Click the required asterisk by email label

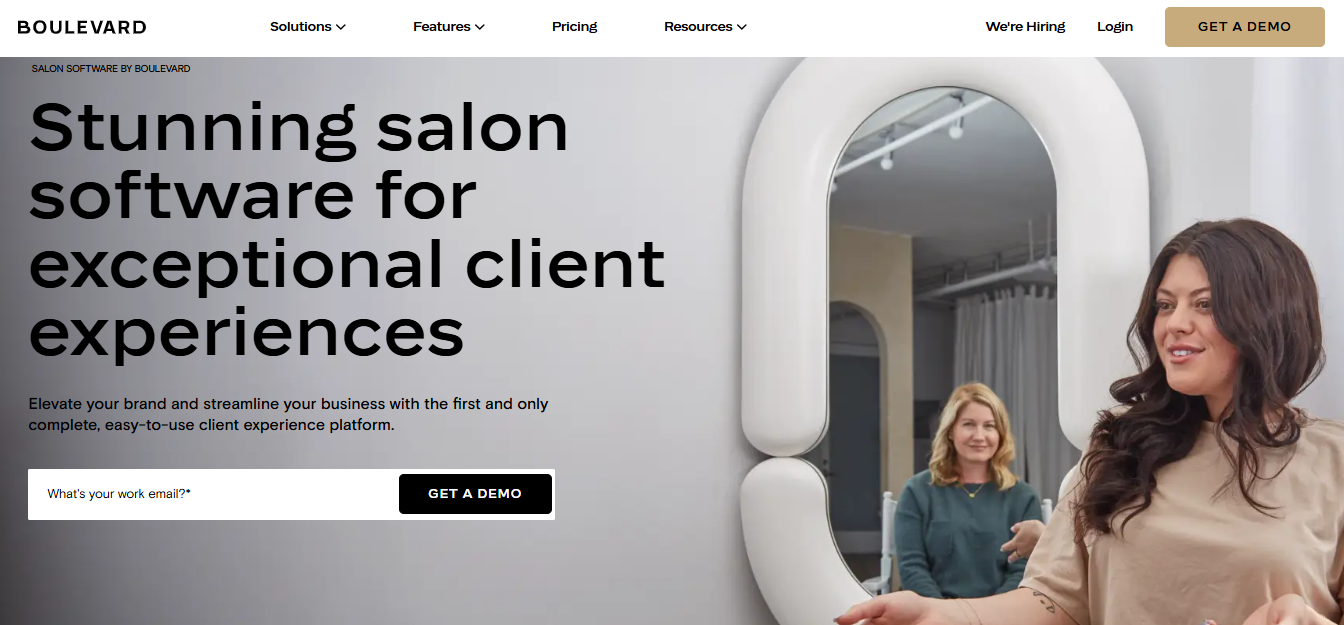pos(188,492)
